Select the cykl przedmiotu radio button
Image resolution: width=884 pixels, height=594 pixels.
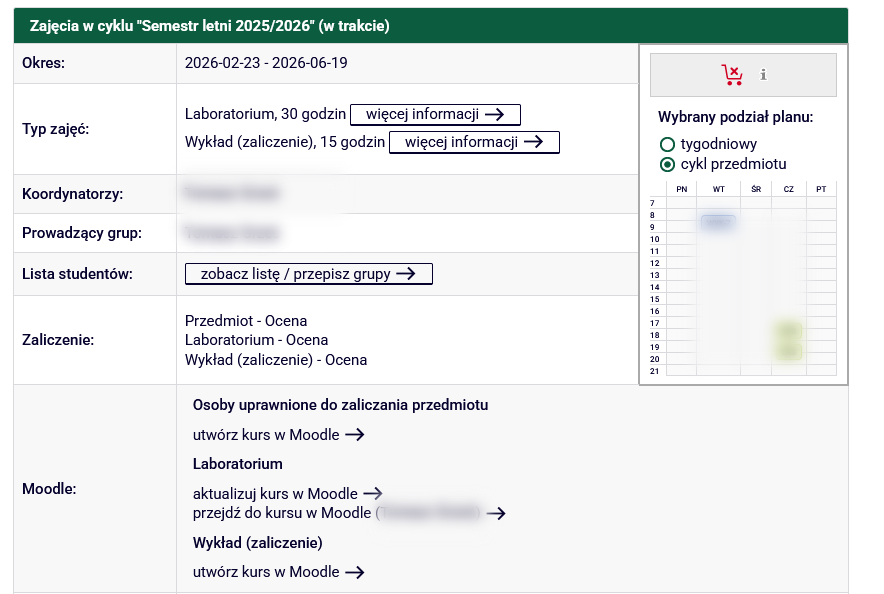(x=667, y=165)
